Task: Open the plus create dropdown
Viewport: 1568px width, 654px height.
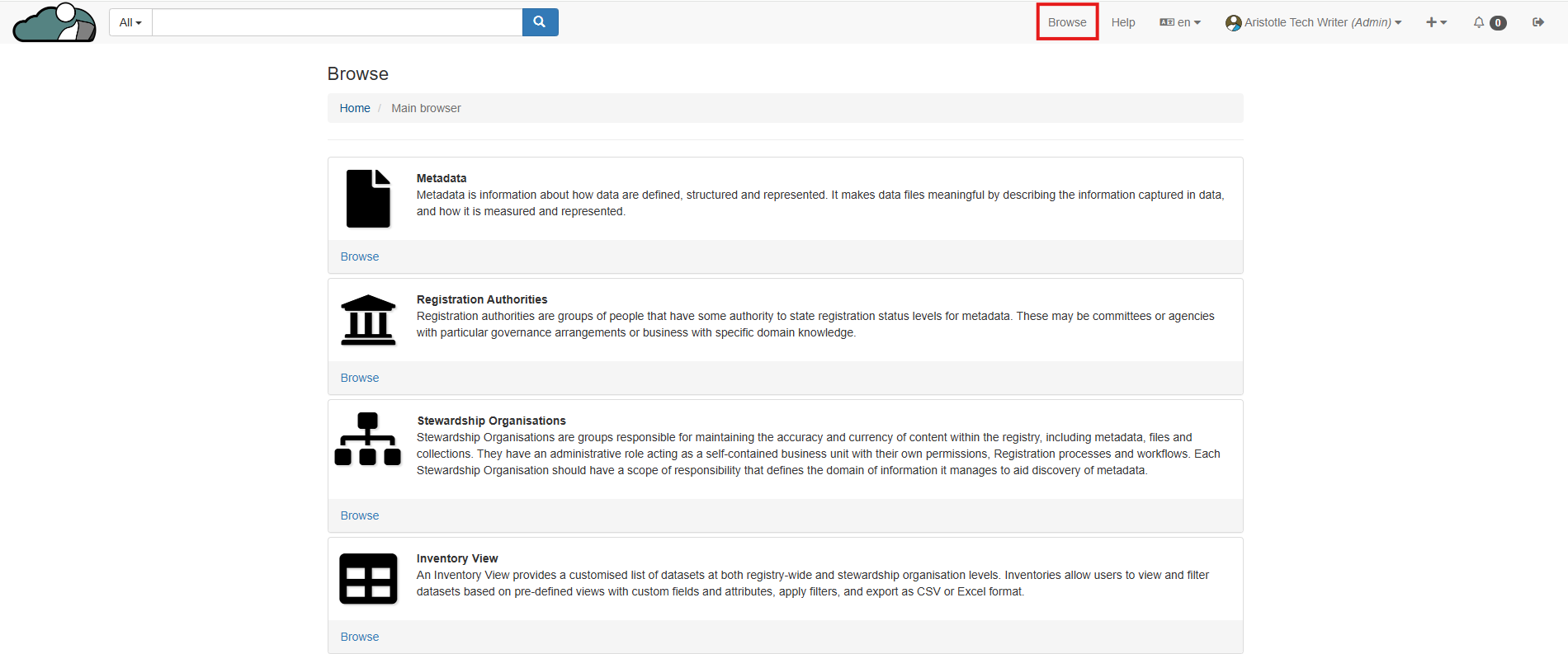Action: [x=1436, y=22]
